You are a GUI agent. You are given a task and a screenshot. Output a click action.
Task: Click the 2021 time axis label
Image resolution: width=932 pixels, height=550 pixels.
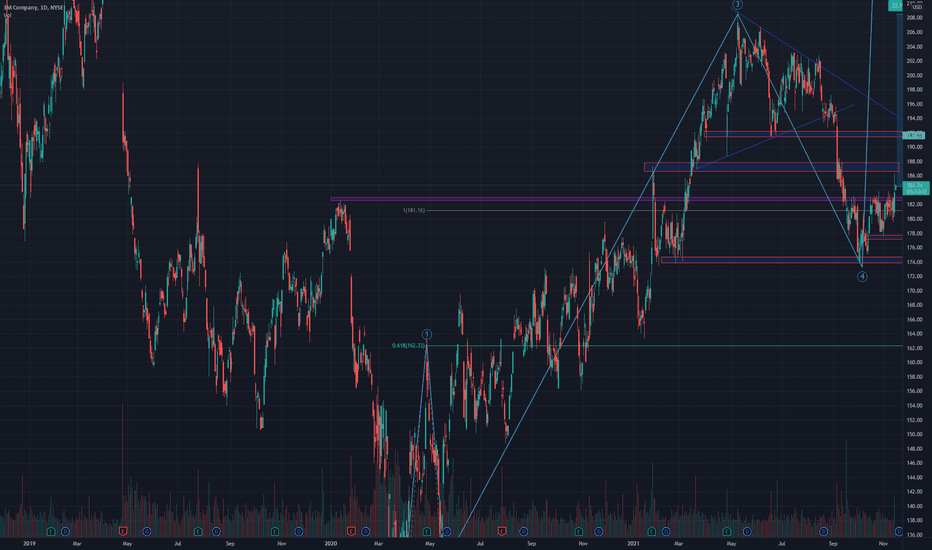[634, 543]
